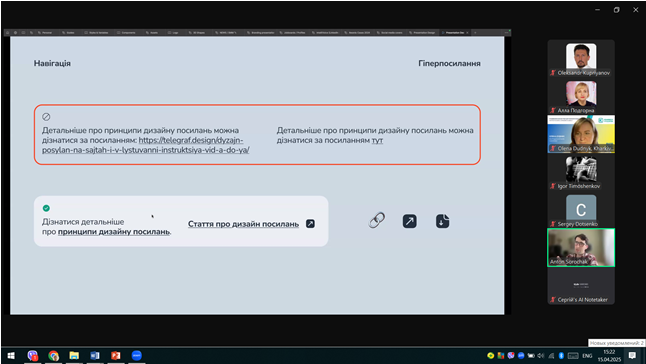Open the clock and date showing 15:22
Image resolution: width=646 pixels, height=364 pixels.
coord(609,356)
